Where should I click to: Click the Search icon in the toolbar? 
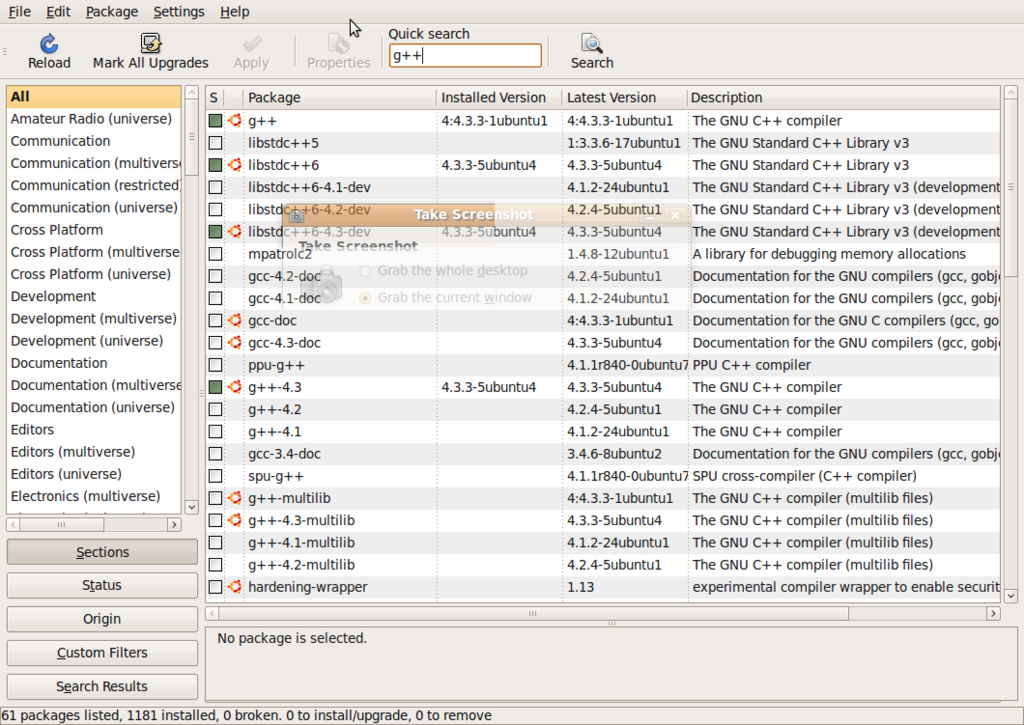point(591,44)
